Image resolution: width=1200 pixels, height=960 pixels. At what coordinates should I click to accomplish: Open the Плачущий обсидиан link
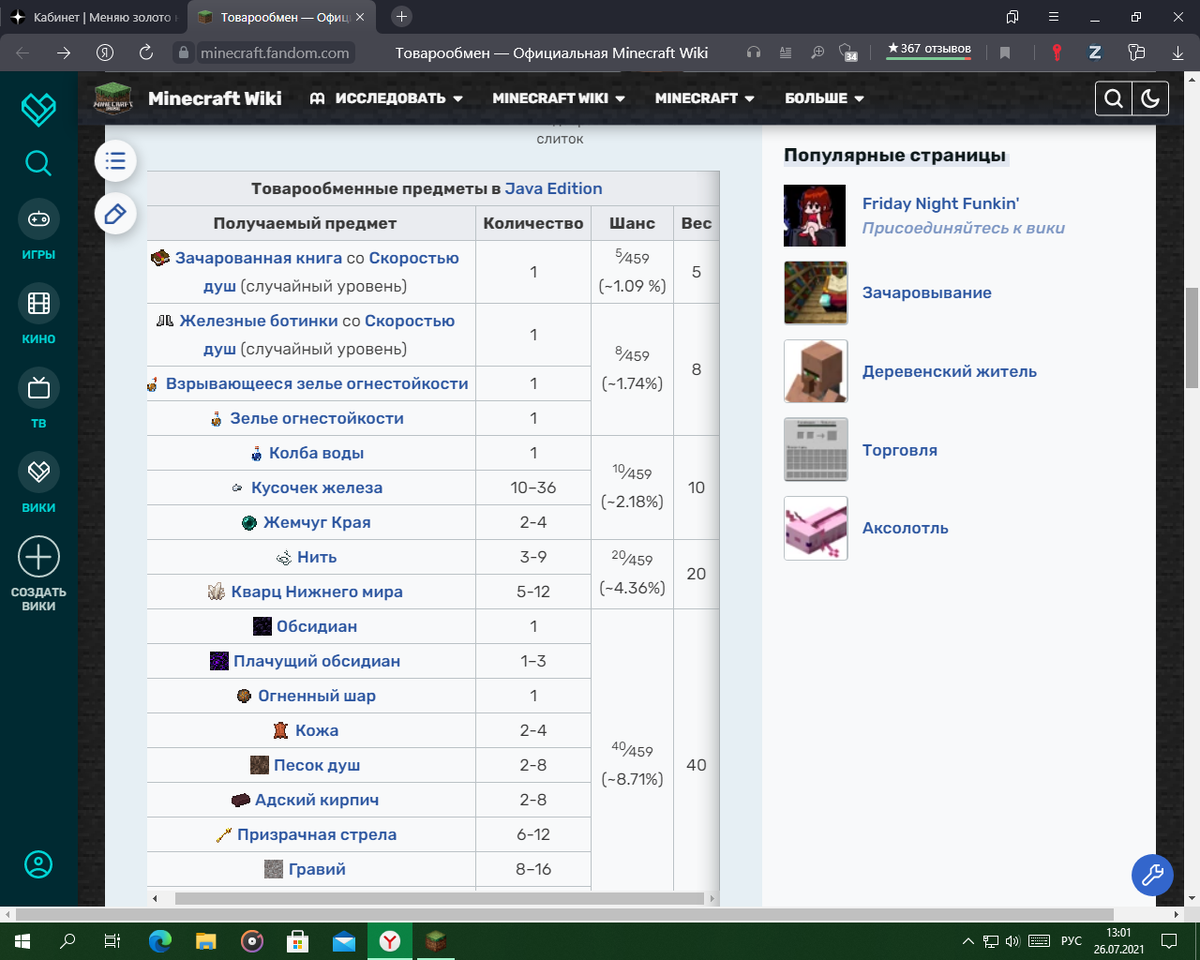pos(317,661)
